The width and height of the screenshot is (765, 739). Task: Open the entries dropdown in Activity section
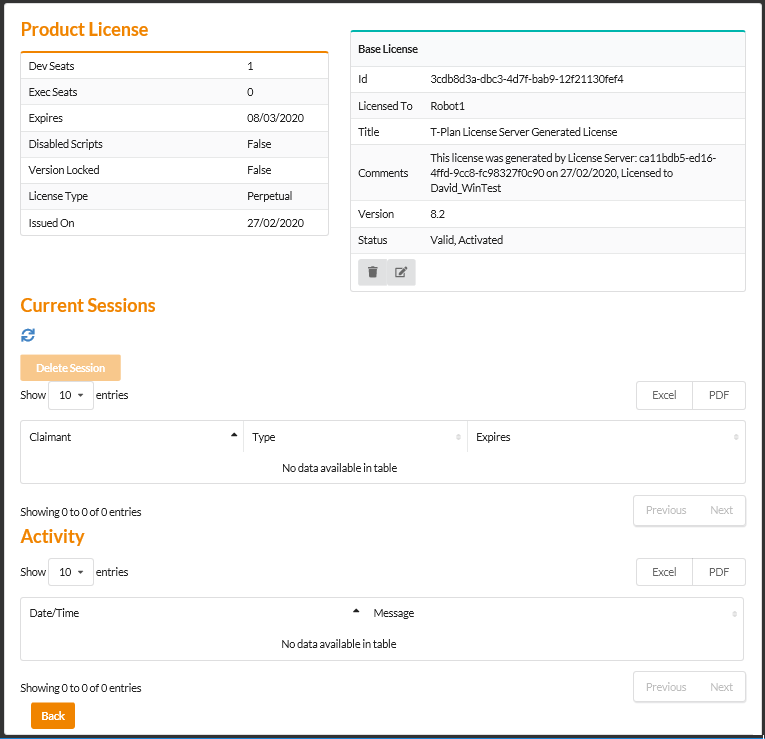pyautogui.click(x=70, y=572)
